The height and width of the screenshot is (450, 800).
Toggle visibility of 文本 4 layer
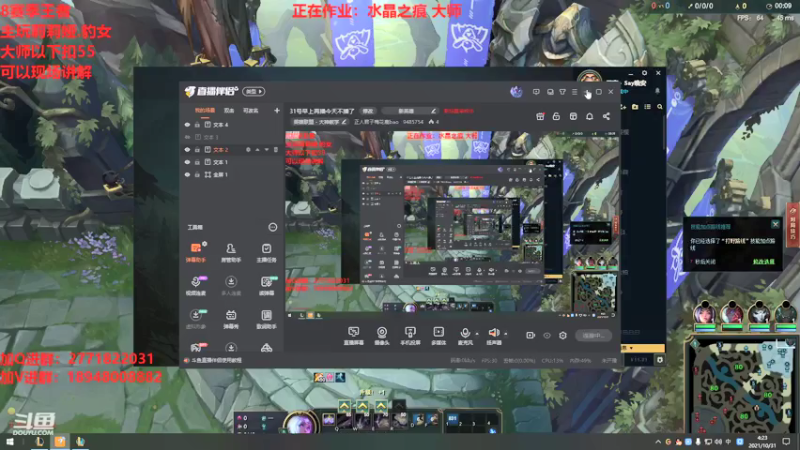[187, 125]
